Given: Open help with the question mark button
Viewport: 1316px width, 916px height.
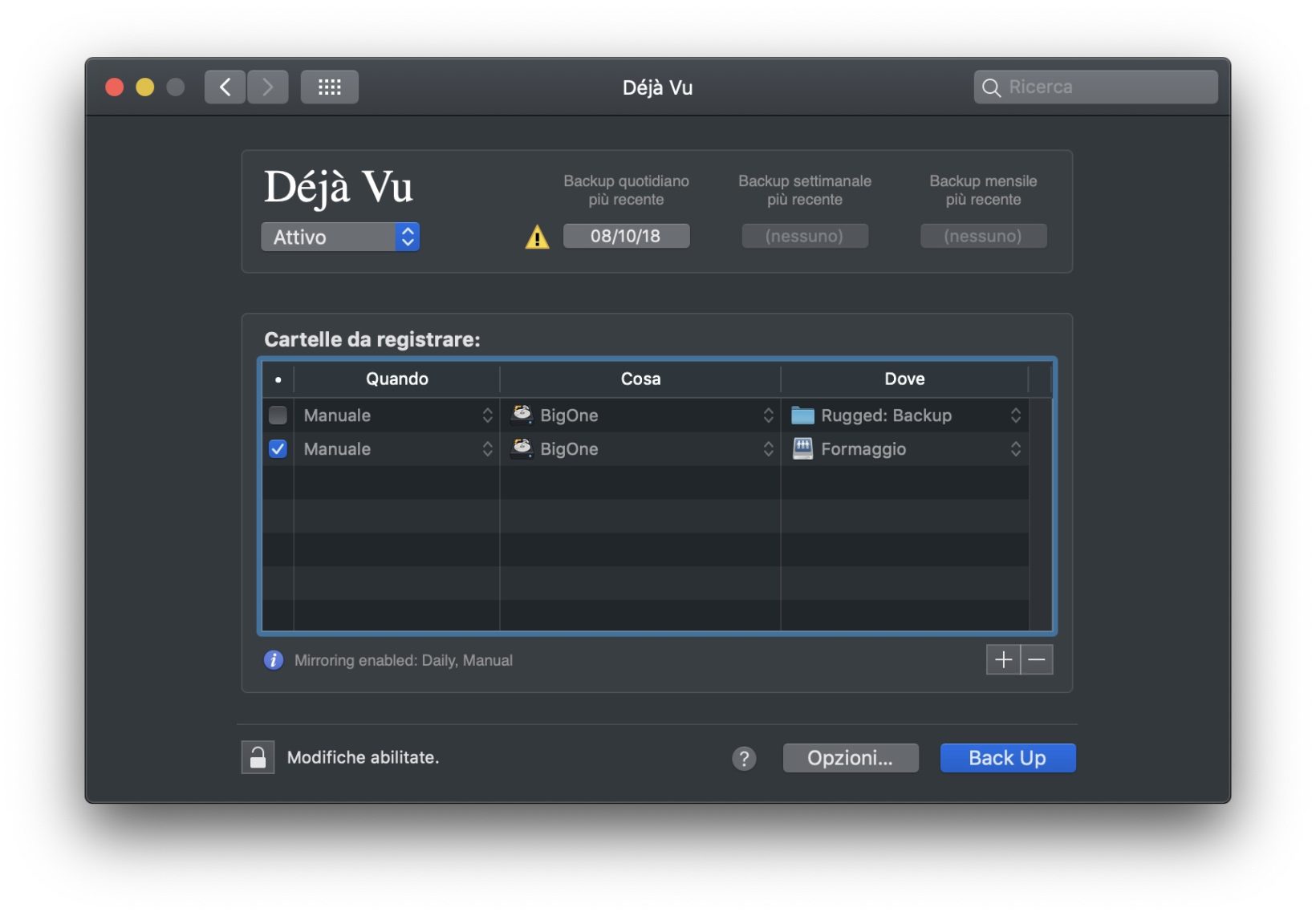Looking at the screenshot, I should point(744,758).
